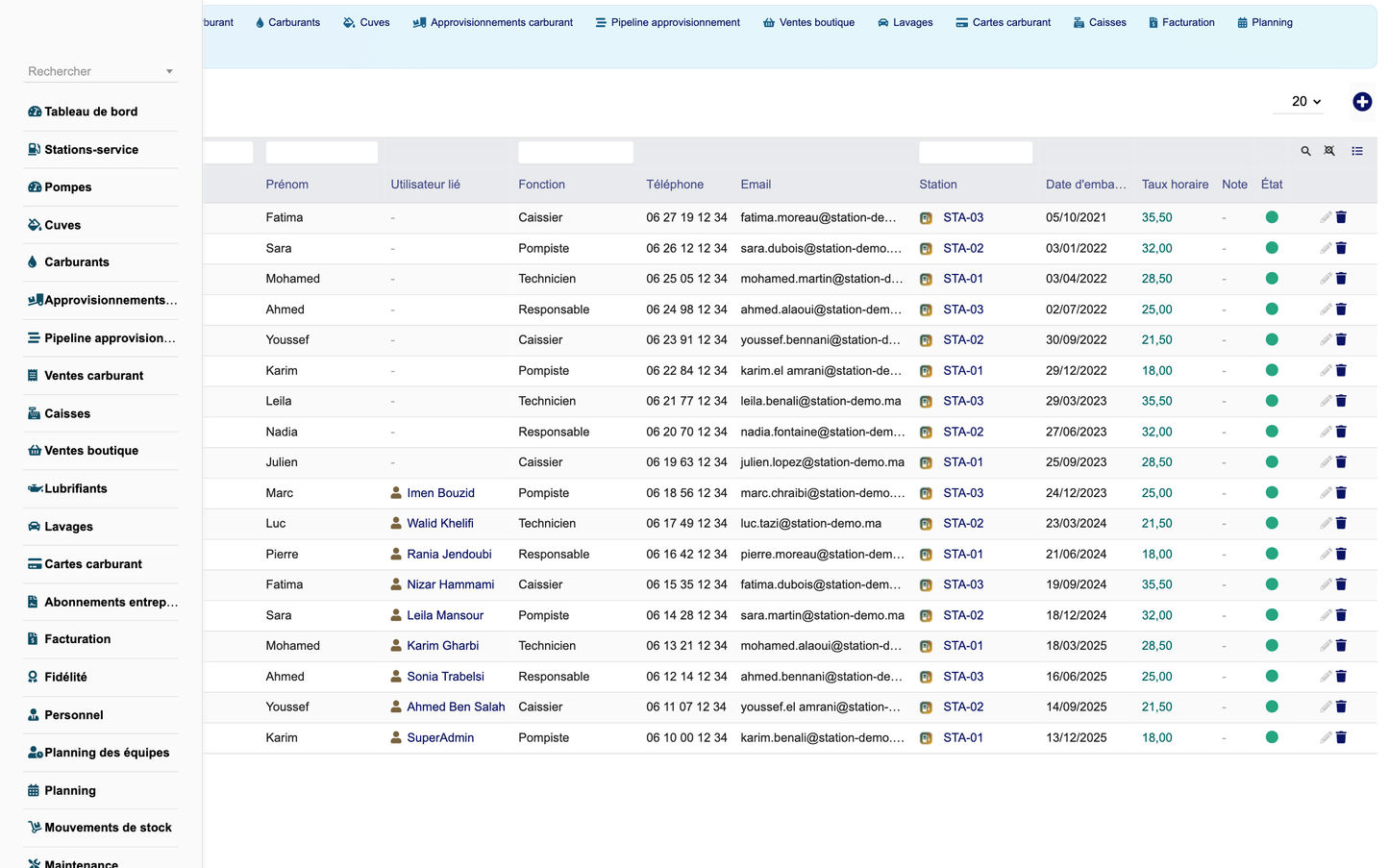Screen dimensions: 1389x868
Task: Click the user icon next to Sonia Trabelsi
Action: click(x=396, y=677)
